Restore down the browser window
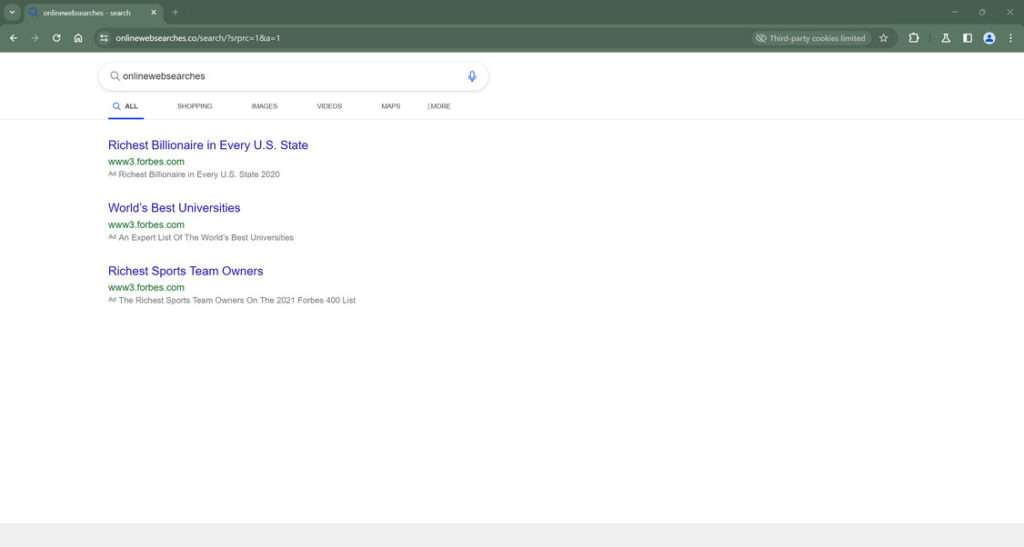 (982, 12)
